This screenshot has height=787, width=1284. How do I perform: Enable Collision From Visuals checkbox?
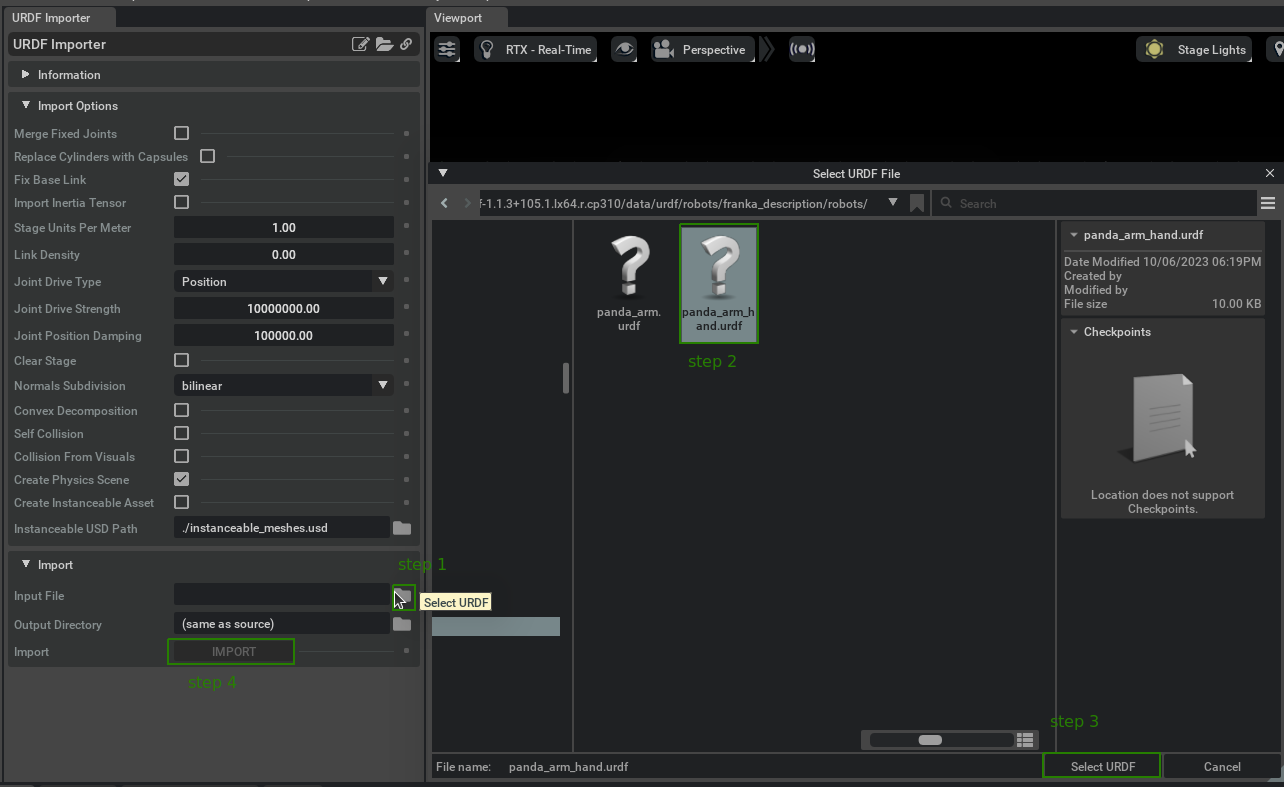click(181, 456)
